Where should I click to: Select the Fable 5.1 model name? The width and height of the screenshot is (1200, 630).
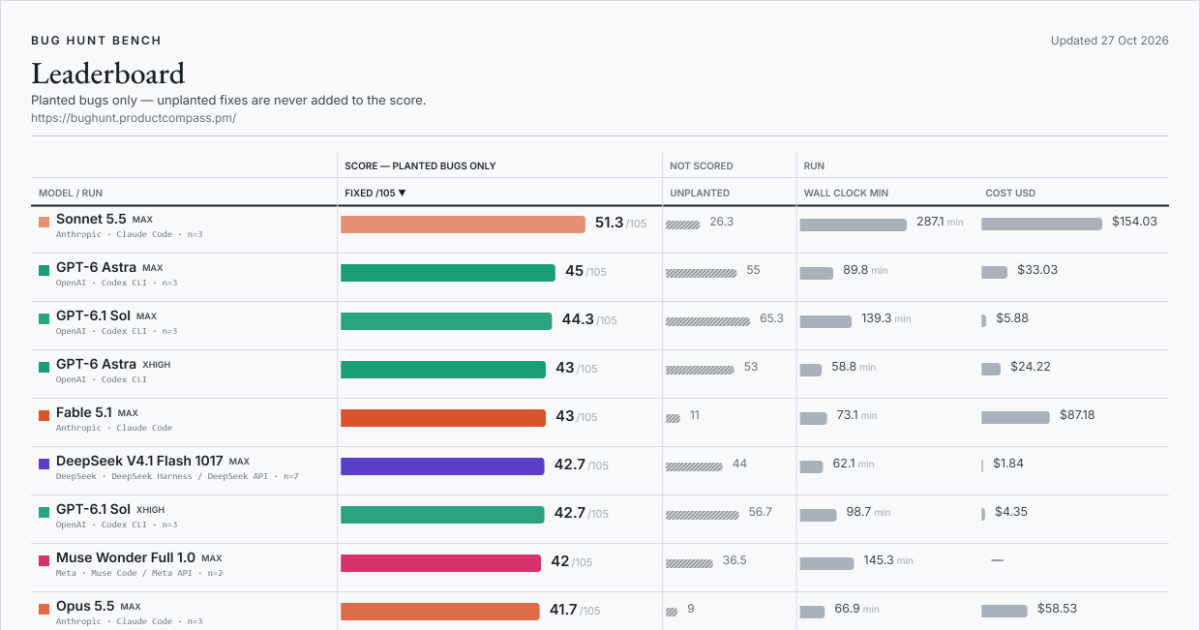[83, 412]
